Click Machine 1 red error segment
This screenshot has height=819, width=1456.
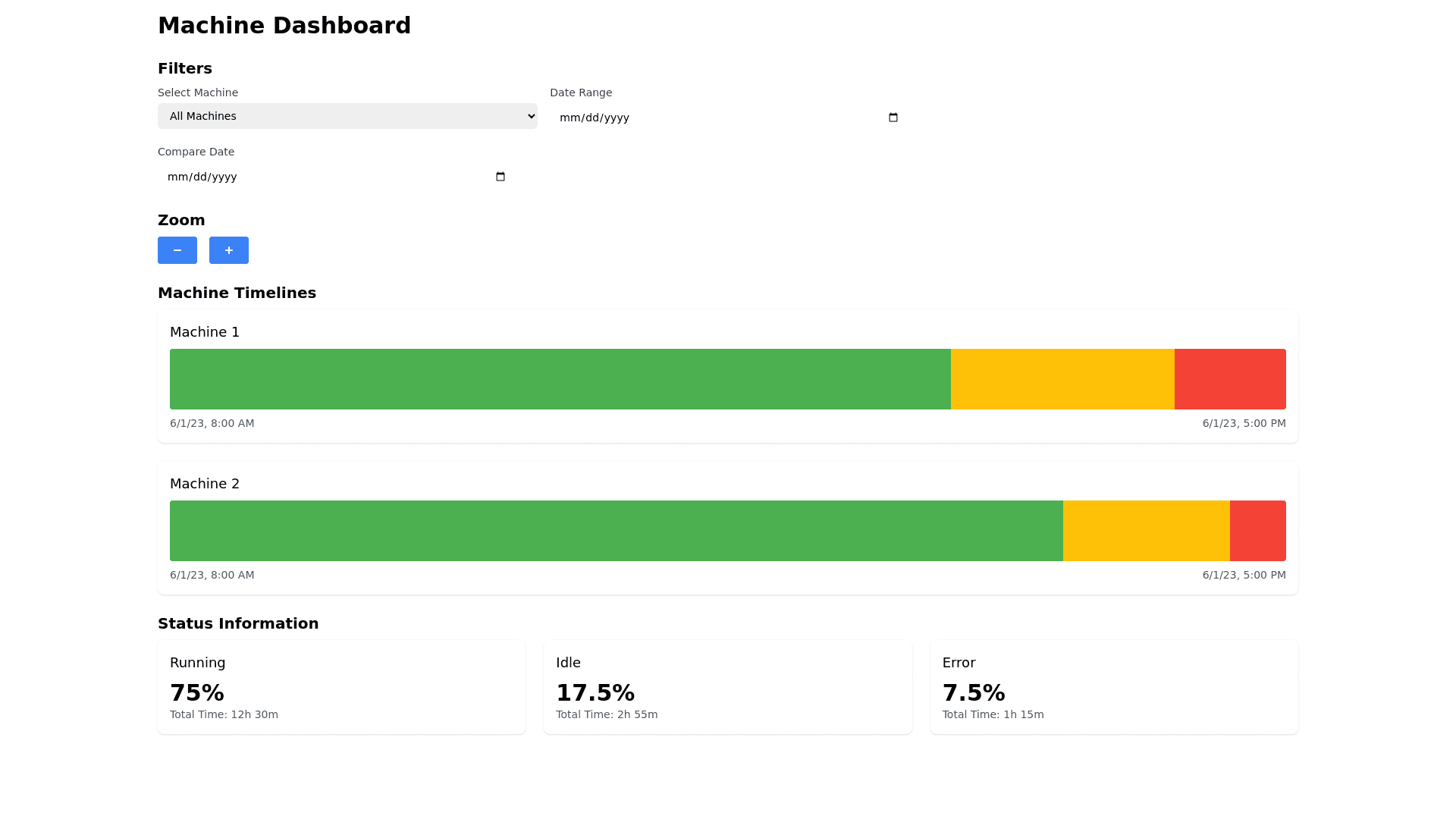(x=1230, y=379)
